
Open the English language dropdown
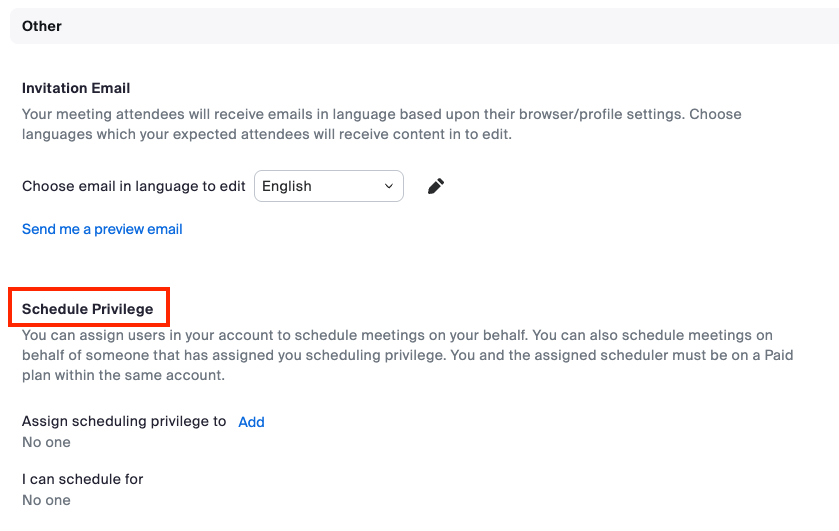click(329, 186)
